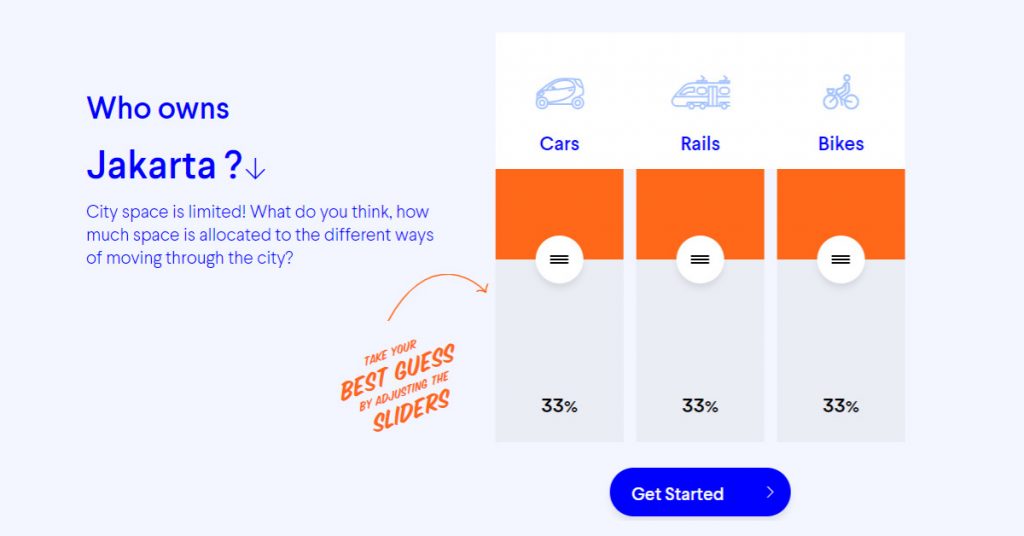Click the orange filled area of Cars
The height and width of the screenshot is (536, 1024).
coord(560,202)
